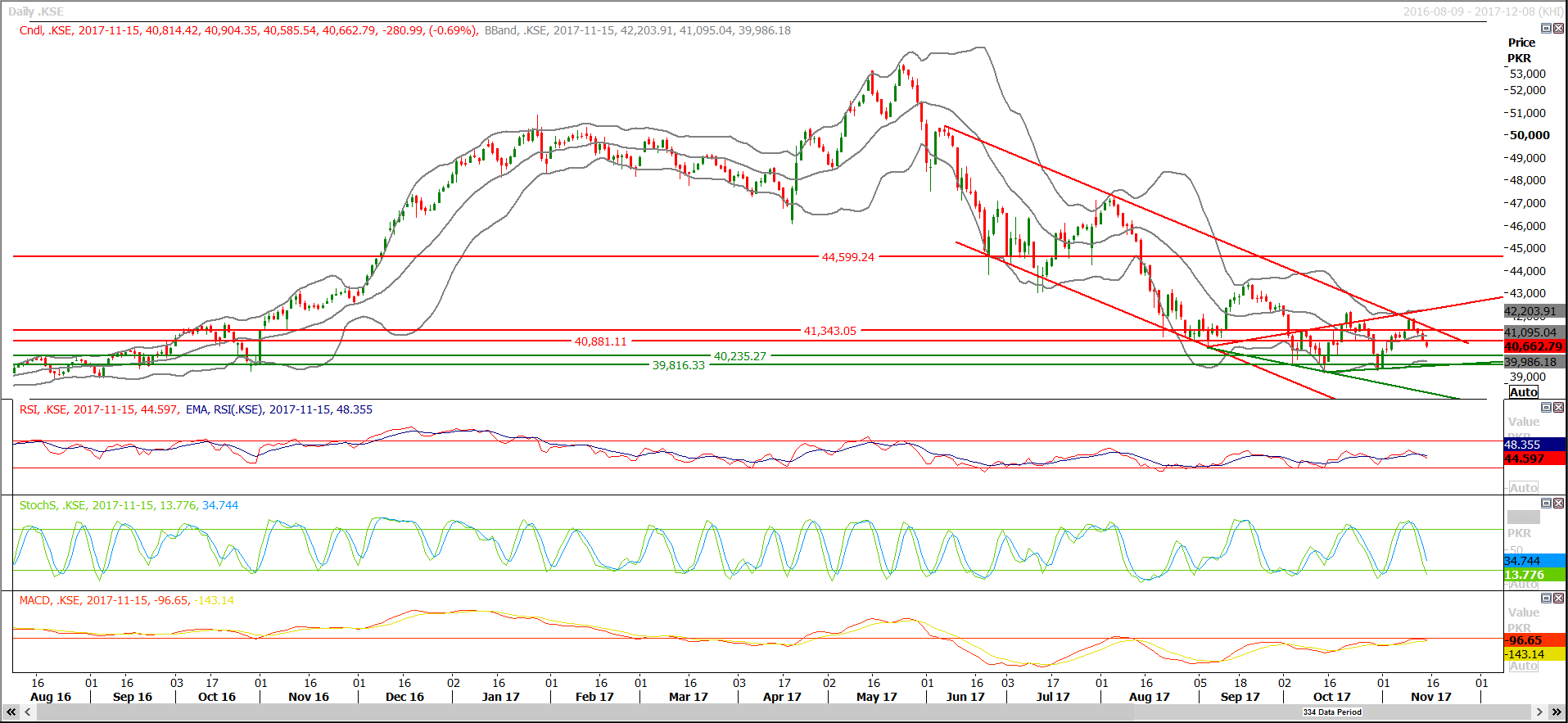Click the 41,095.04 middle band value tag
Screen dimensions: 1568x723
point(1534,332)
